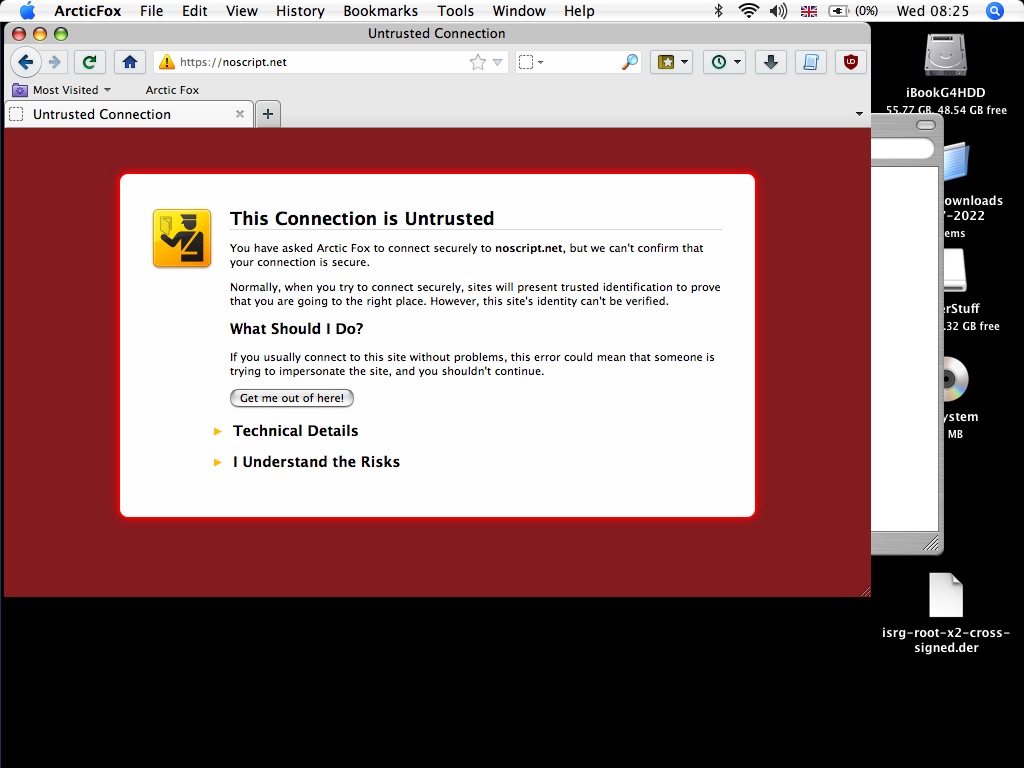The image size is (1024, 768).
Task: Click the background window's toolbar pill button
Action: (925, 125)
